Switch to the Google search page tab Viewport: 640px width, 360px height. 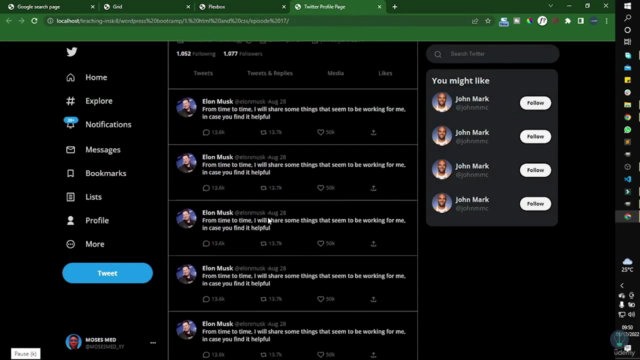[51, 7]
